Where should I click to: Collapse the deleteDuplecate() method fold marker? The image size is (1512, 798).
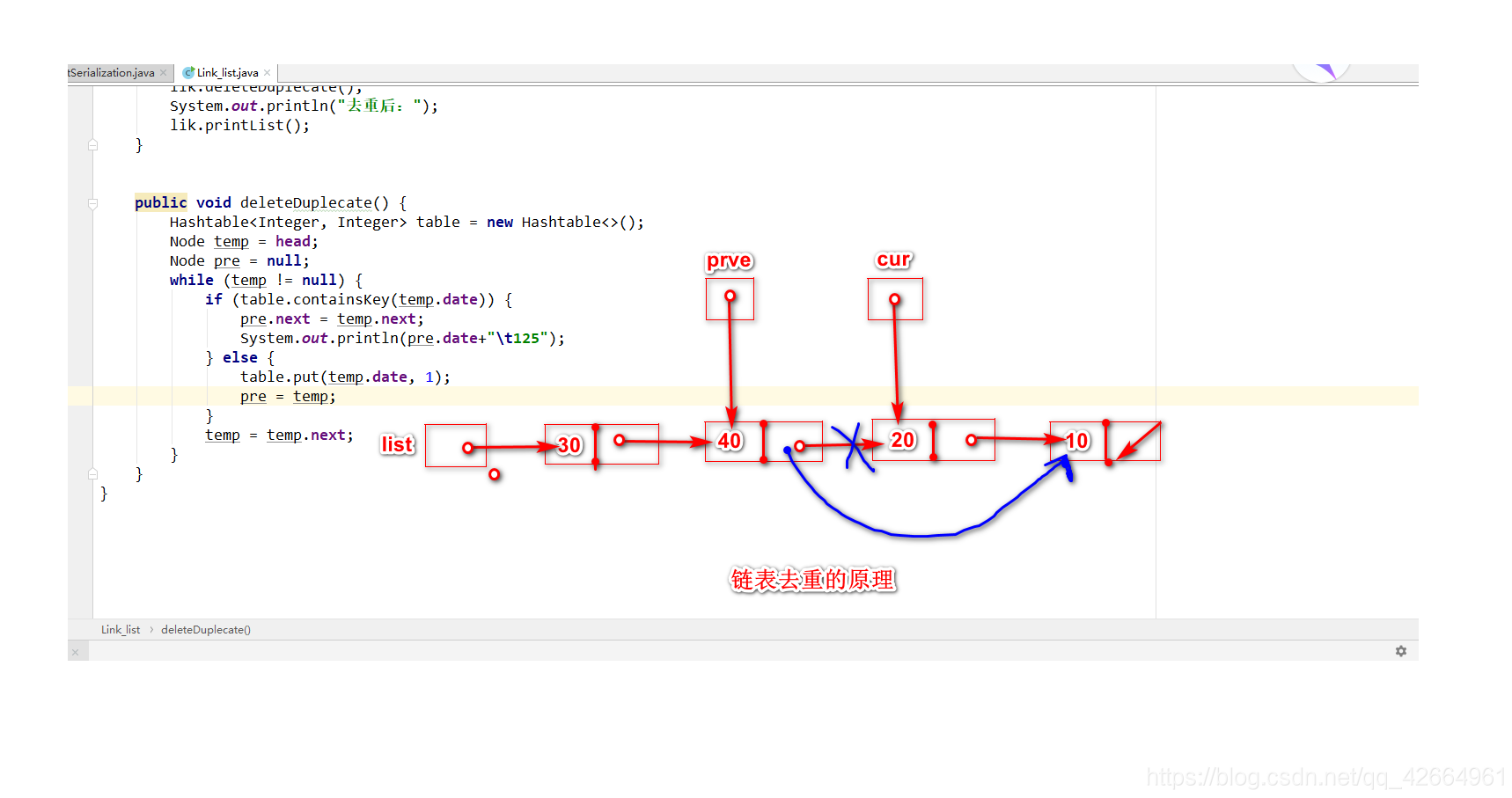pyautogui.click(x=92, y=203)
